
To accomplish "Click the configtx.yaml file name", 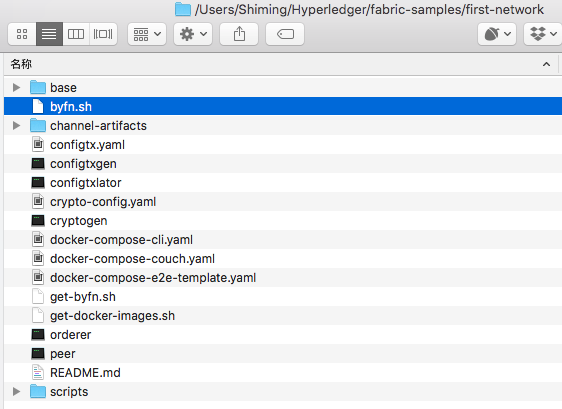I will [x=87, y=144].
